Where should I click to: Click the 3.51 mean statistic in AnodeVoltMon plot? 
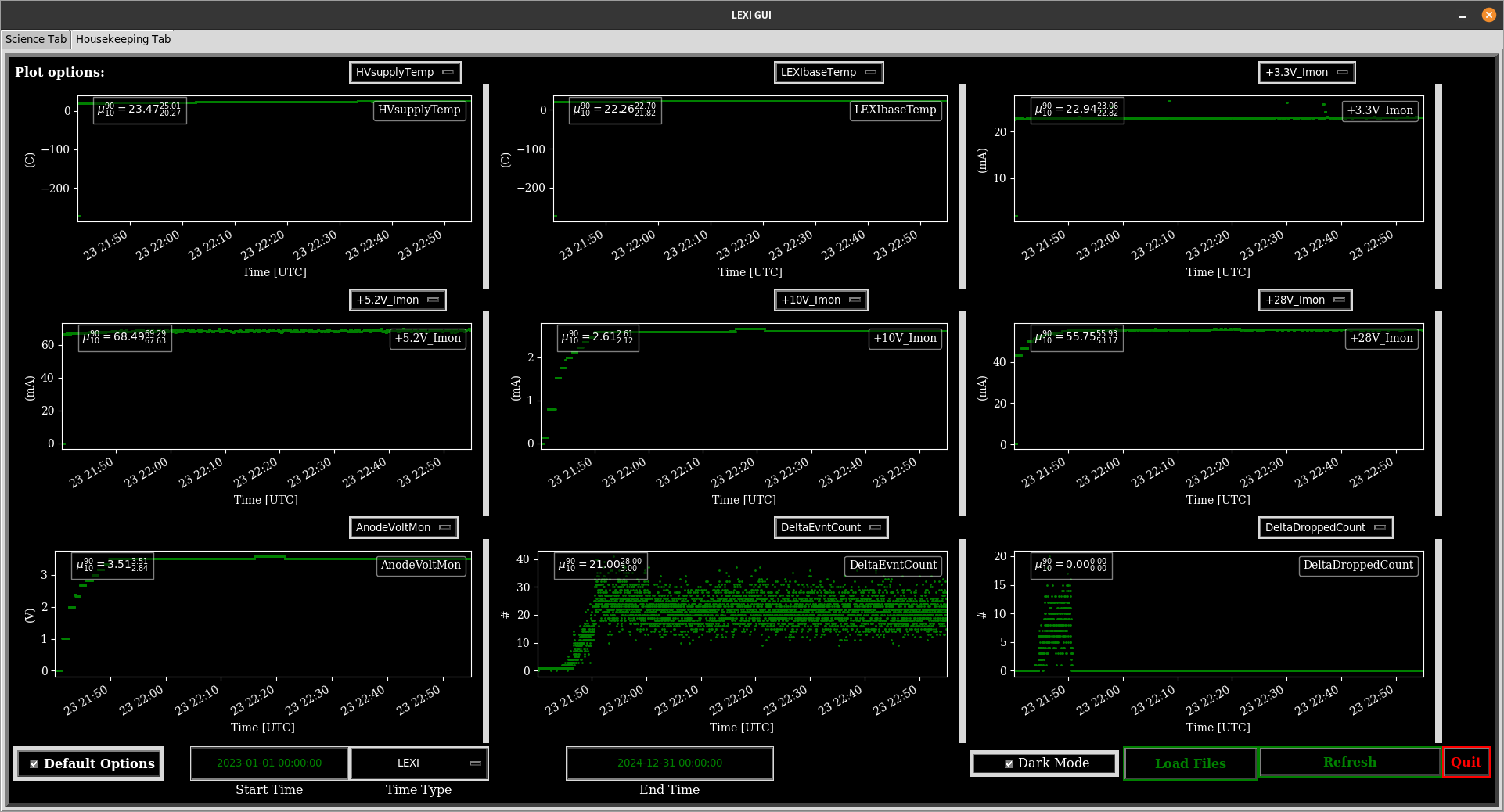coord(113,565)
